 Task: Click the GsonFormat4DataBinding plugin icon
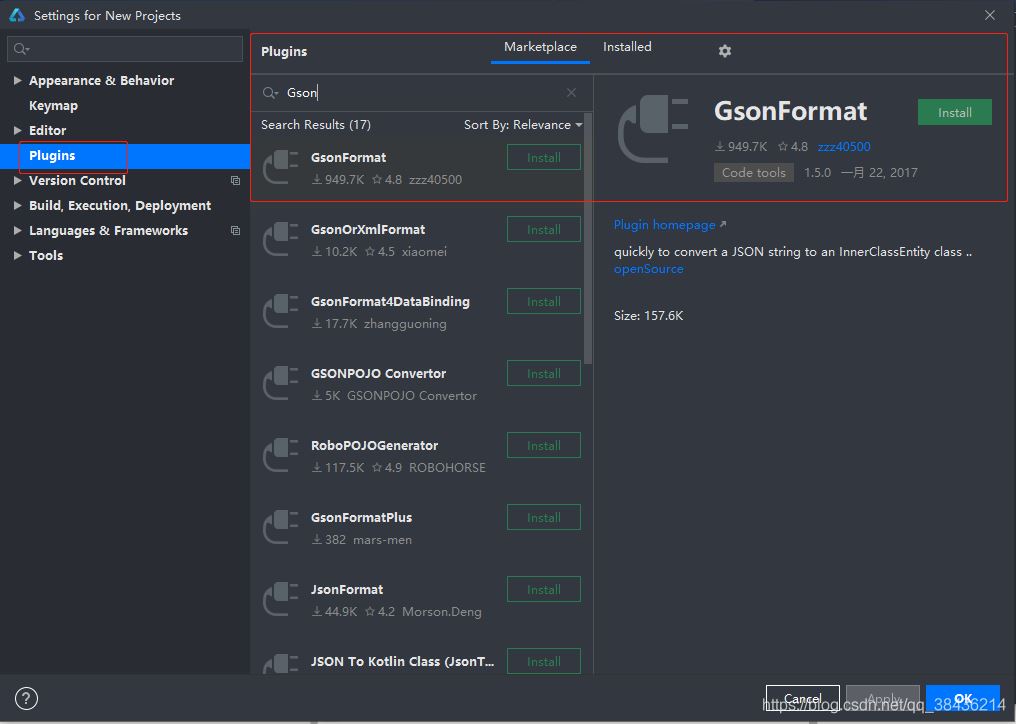tap(281, 311)
